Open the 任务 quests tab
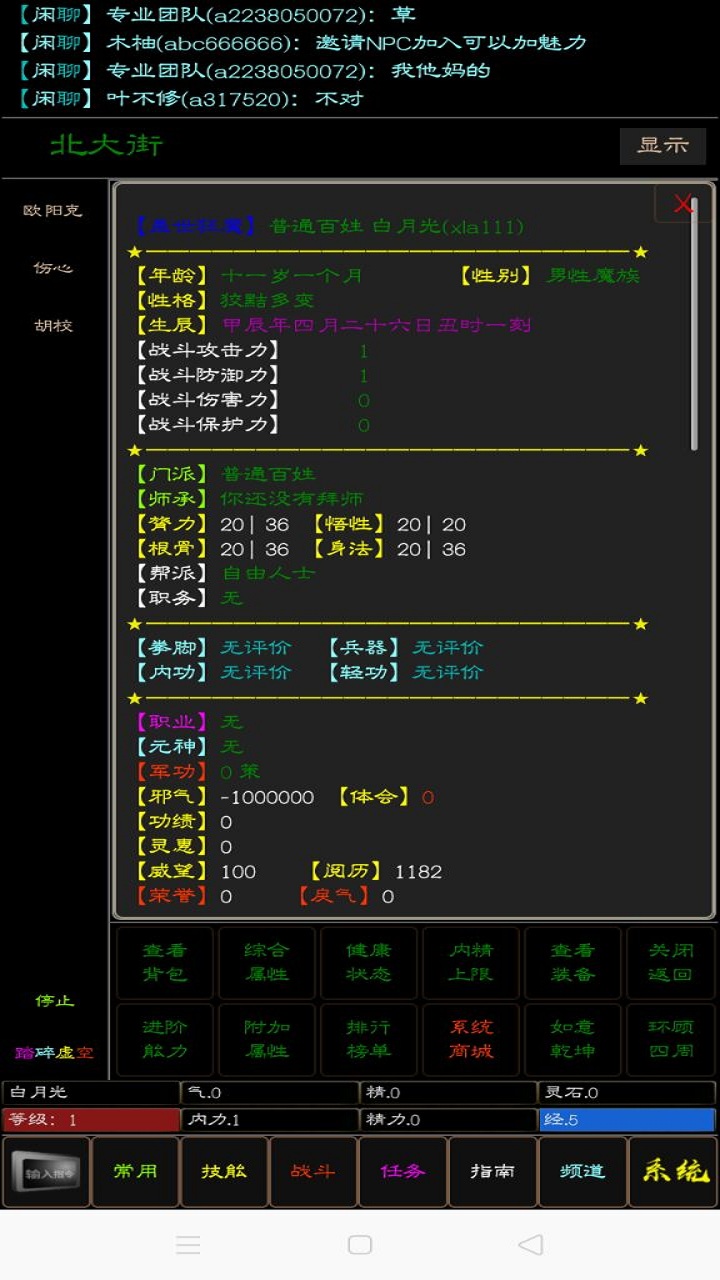 coord(403,1172)
